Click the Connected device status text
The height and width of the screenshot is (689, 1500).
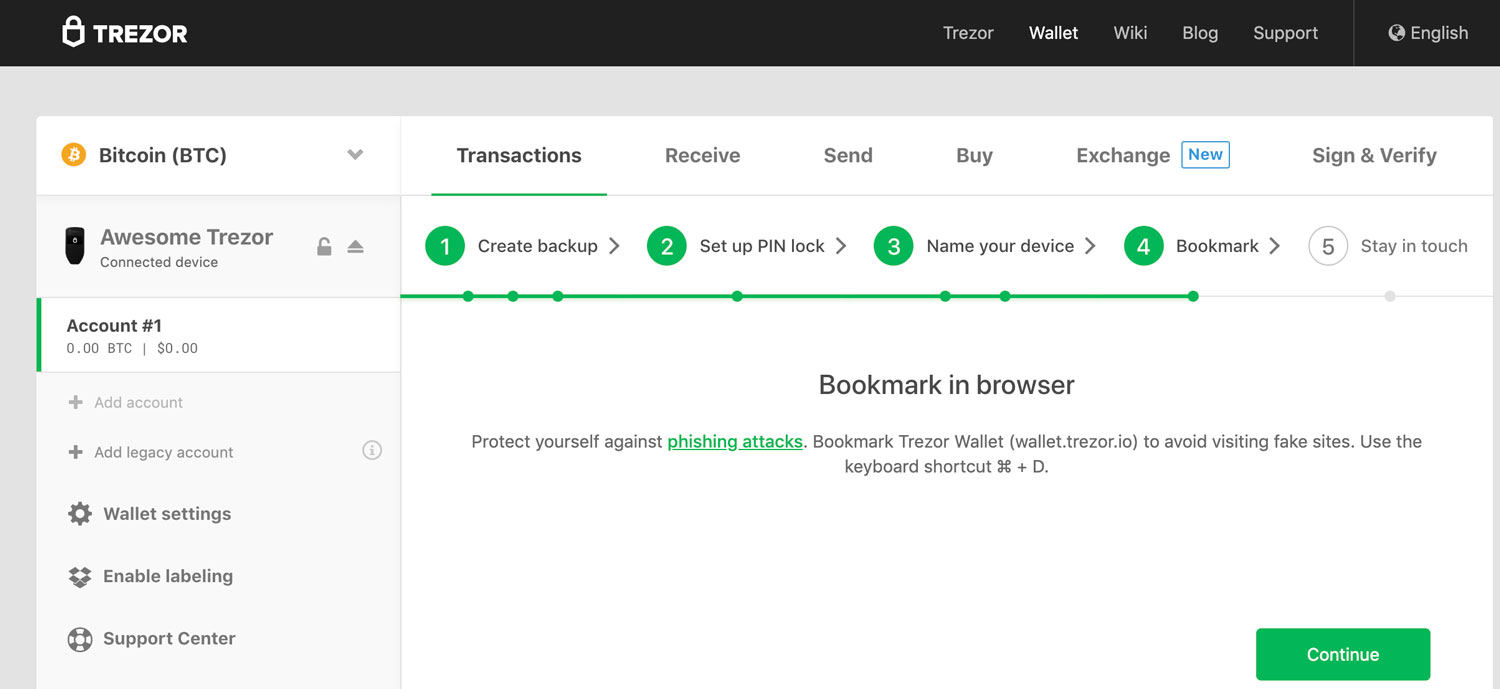pyautogui.click(x=159, y=262)
